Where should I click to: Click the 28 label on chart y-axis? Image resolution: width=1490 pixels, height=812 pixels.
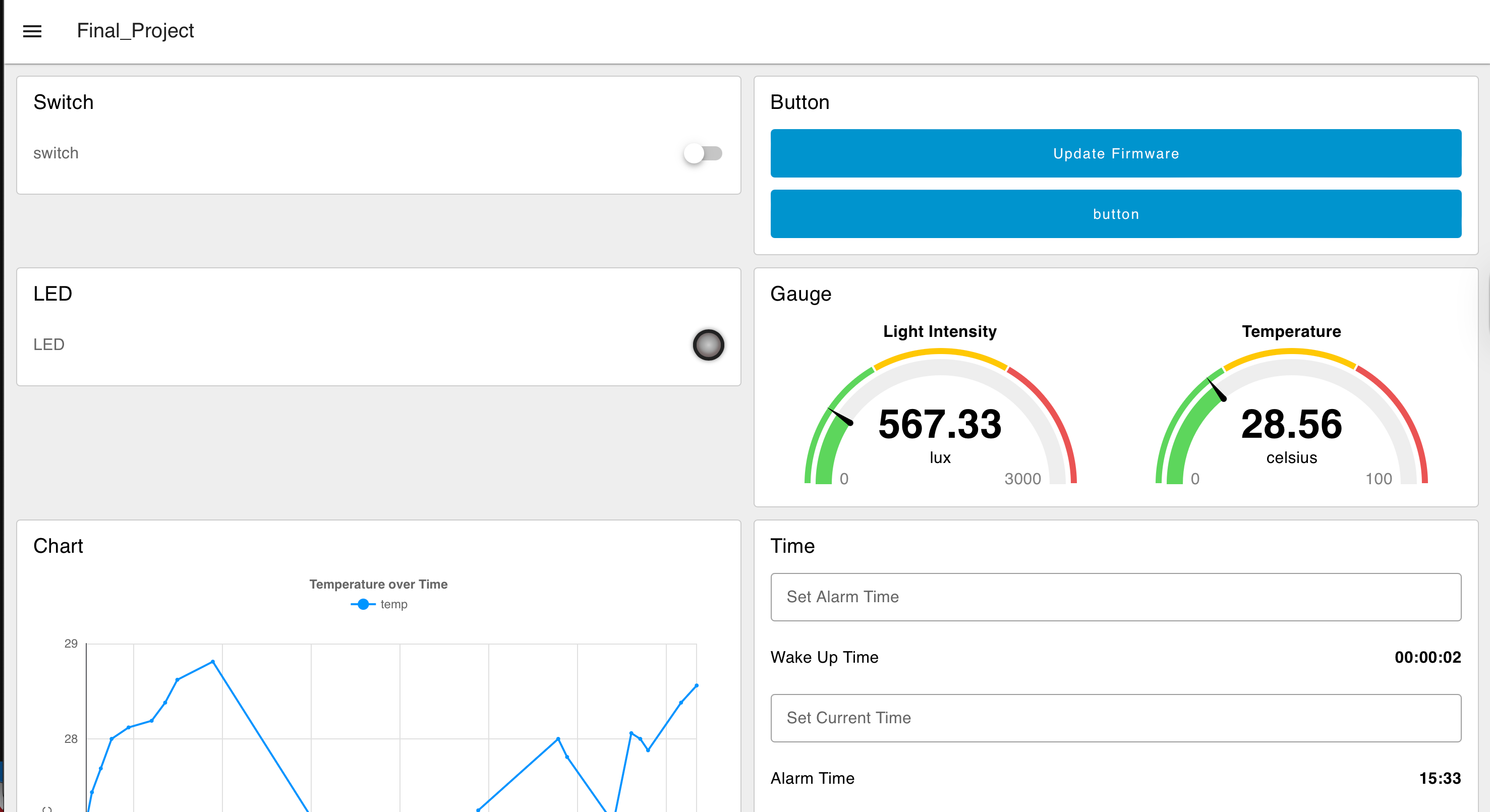click(x=71, y=739)
